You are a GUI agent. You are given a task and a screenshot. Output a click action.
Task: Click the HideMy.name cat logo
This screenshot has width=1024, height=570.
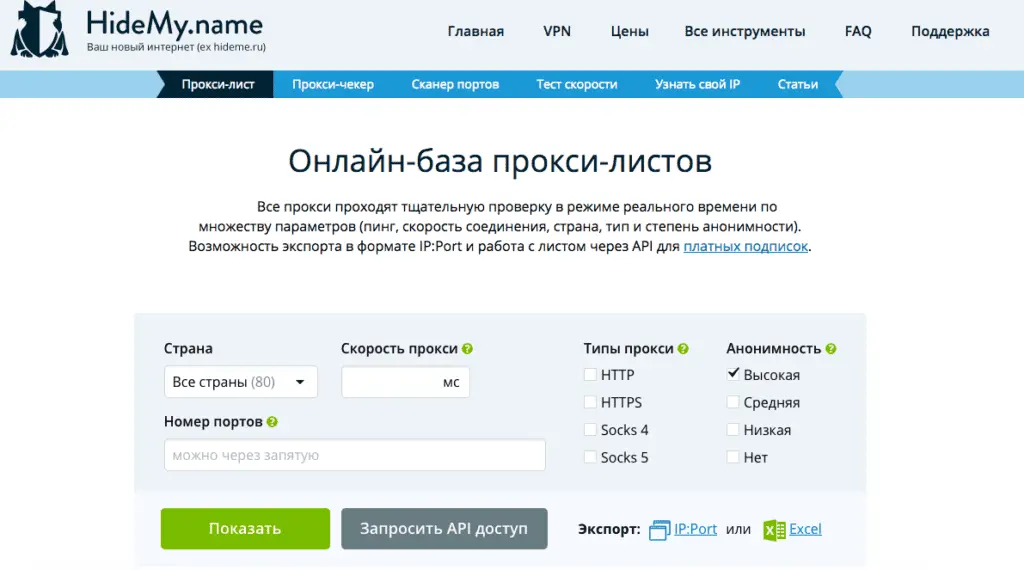tap(40, 30)
